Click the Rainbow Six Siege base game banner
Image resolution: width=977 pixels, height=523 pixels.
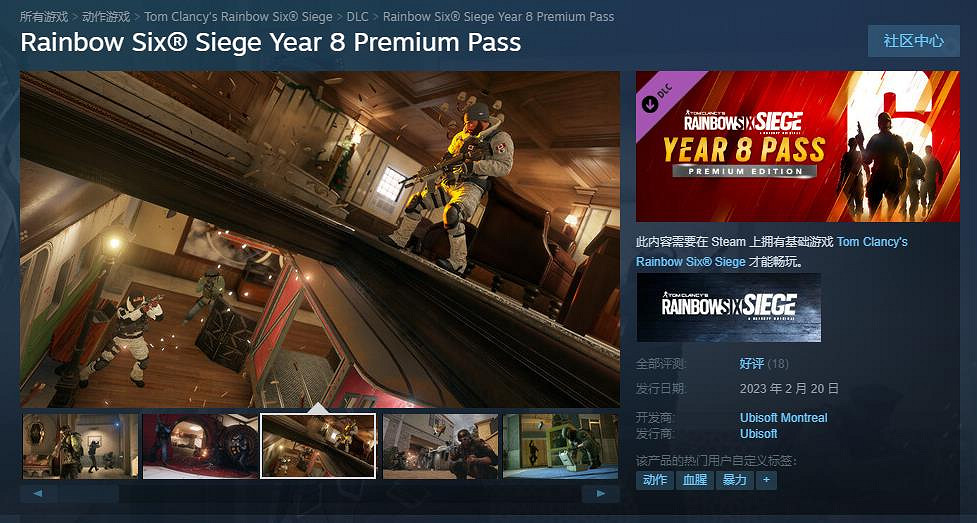pyautogui.click(x=728, y=307)
